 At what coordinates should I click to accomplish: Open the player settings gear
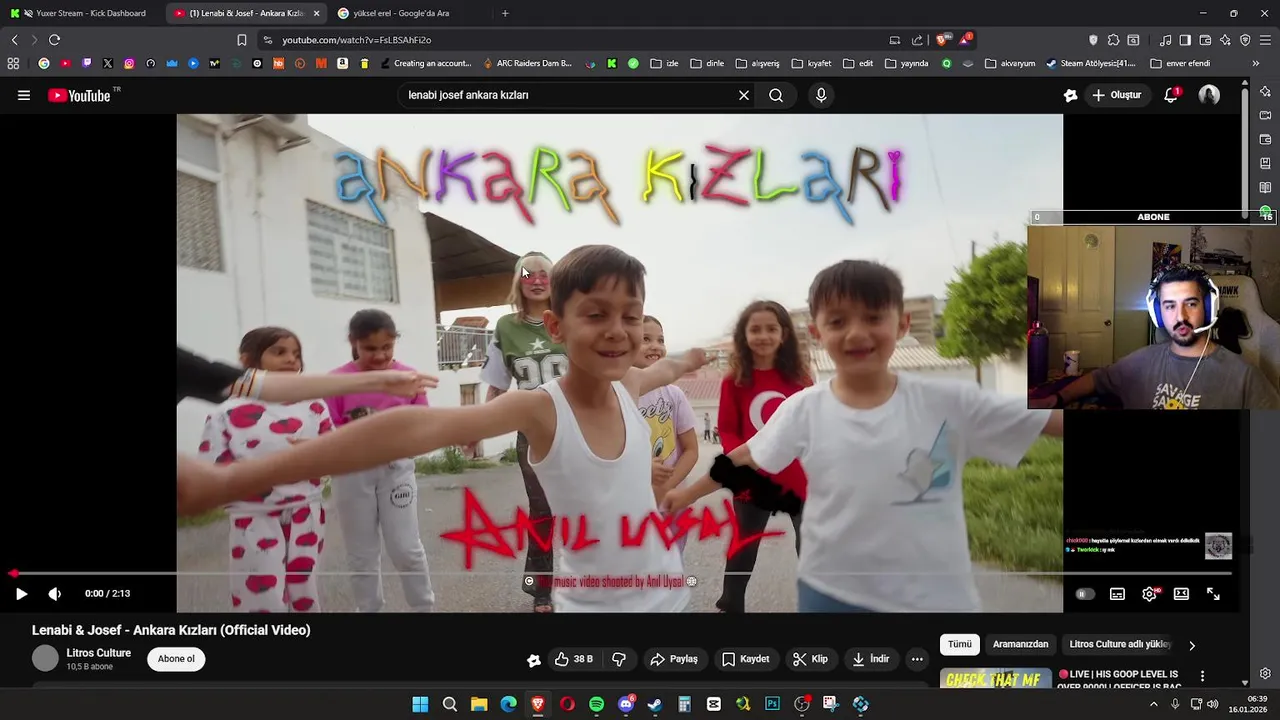(x=1149, y=594)
